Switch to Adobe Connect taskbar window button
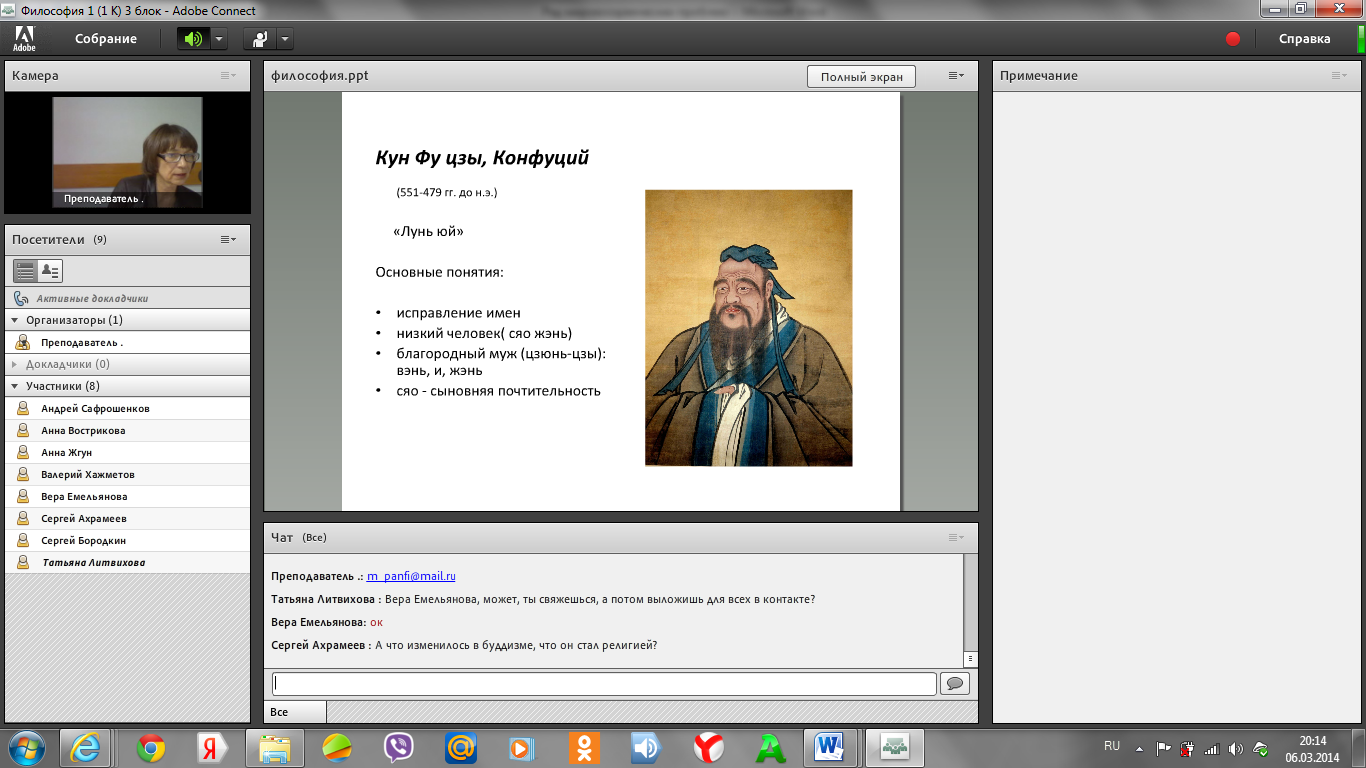This screenshot has height=768, width=1366. pos(894,747)
